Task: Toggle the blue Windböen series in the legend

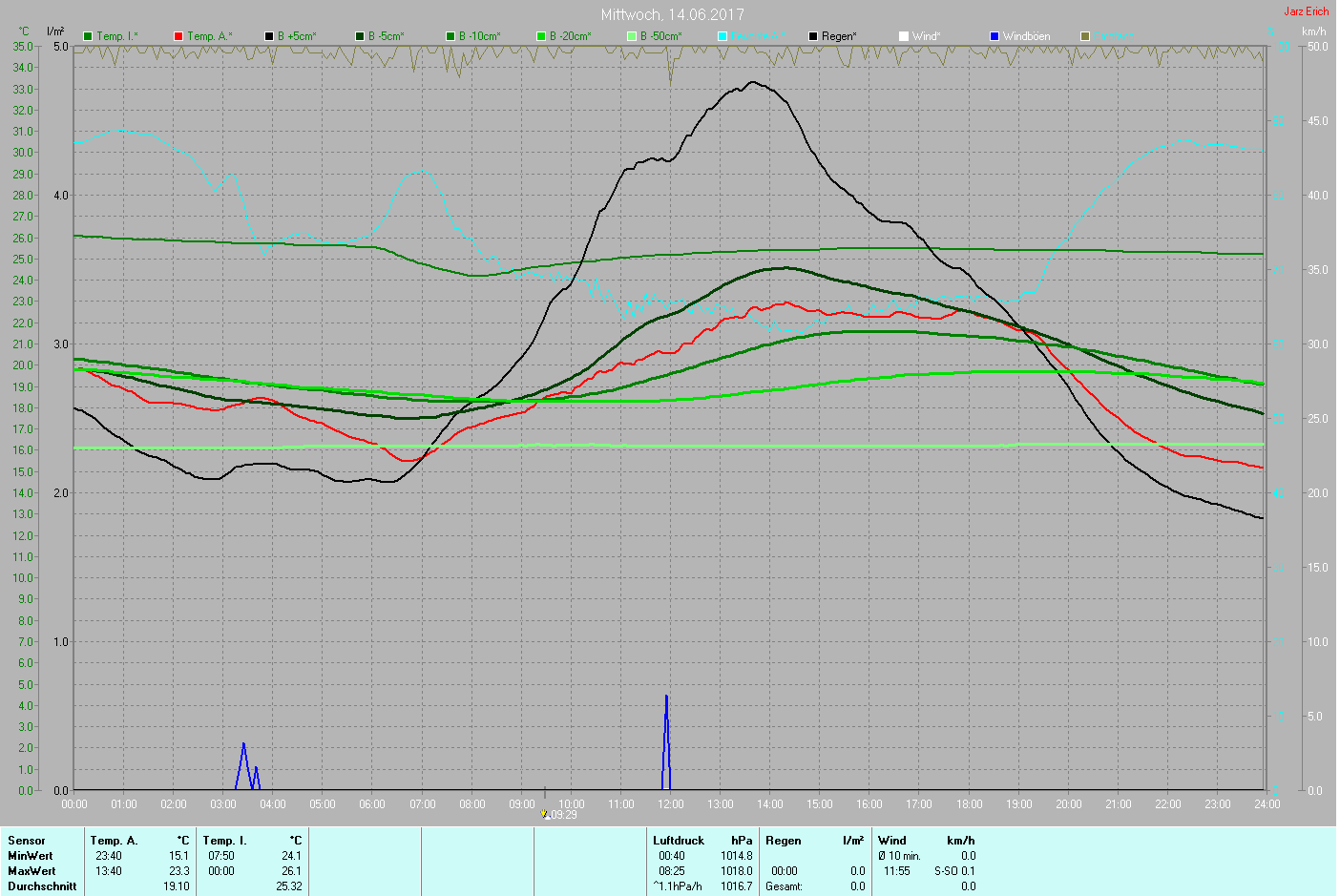Action: click(995, 36)
